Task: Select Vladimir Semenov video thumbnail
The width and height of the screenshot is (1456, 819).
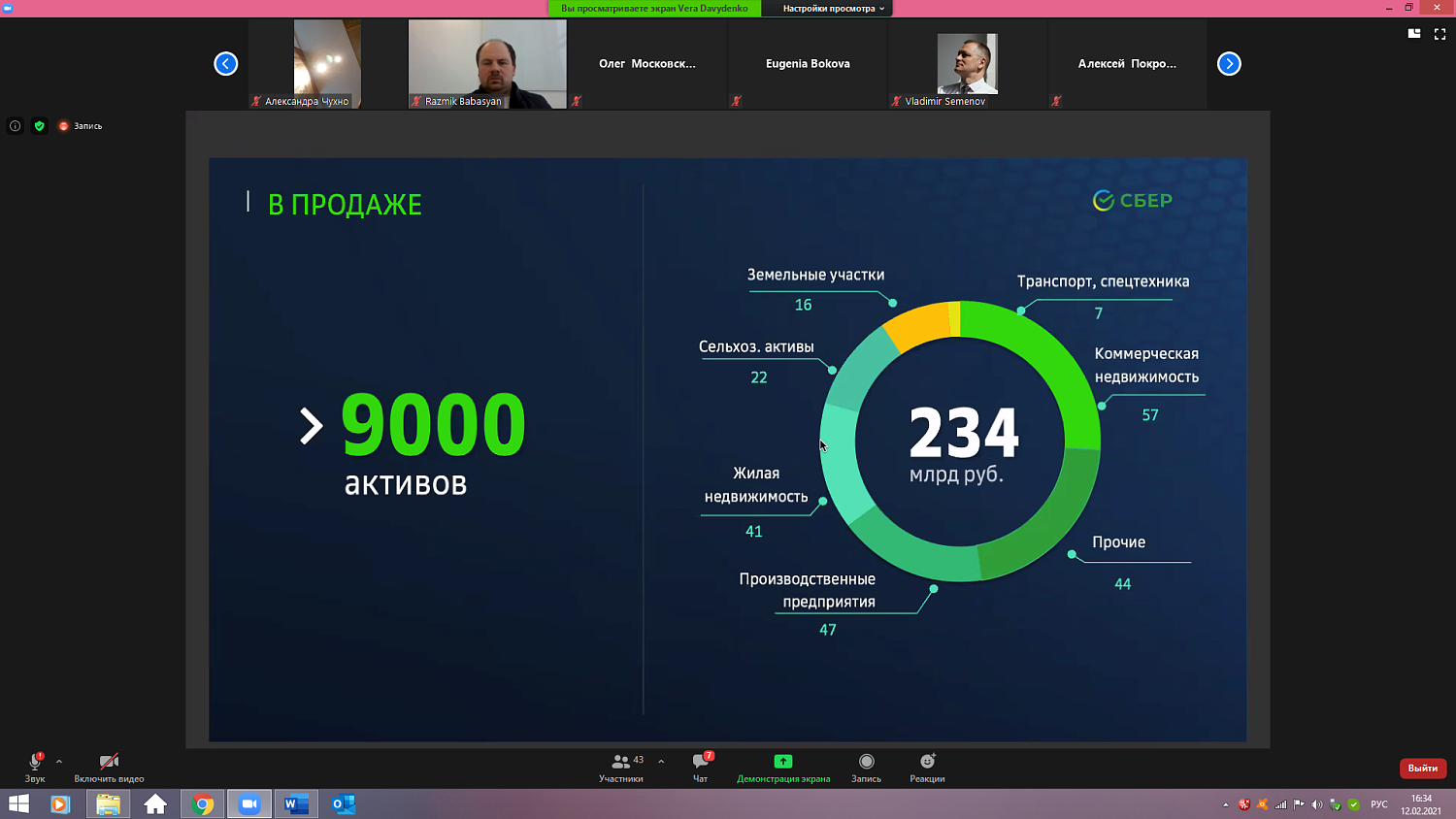Action: coord(968,64)
